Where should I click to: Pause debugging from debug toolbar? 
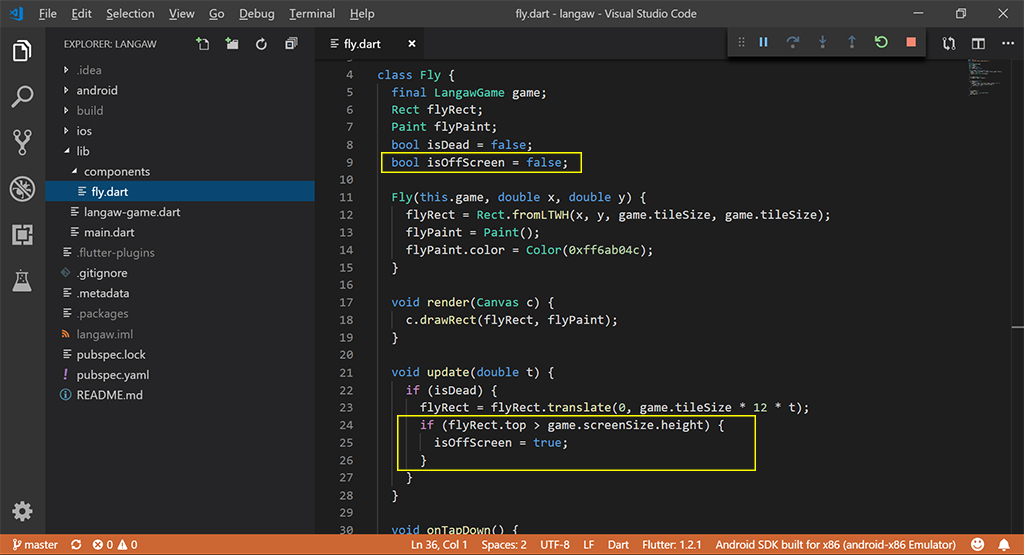763,42
